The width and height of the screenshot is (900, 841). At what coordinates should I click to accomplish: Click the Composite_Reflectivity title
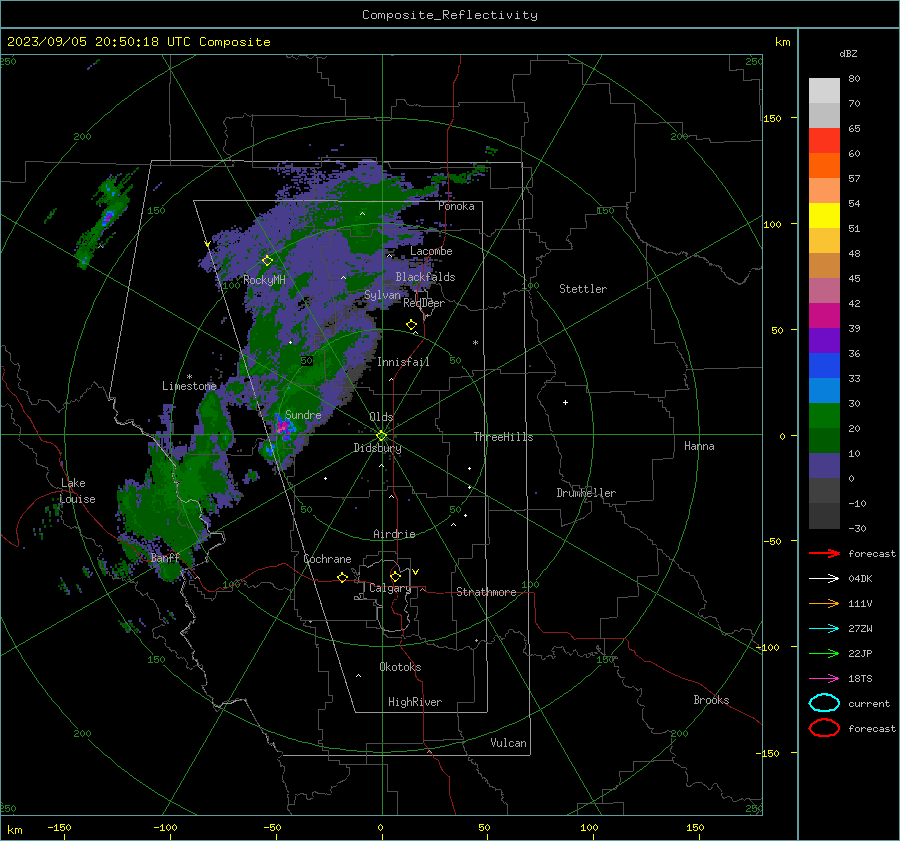coord(450,15)
